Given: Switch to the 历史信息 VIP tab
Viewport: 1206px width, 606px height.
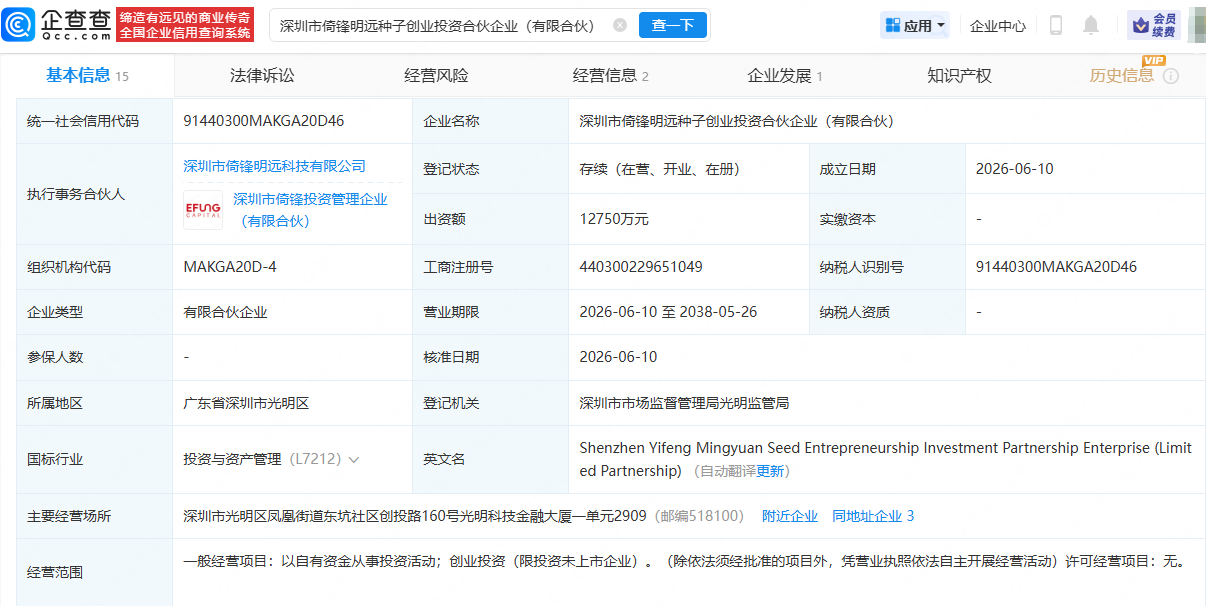Looking at the screenshot, I should [1121, 75].
